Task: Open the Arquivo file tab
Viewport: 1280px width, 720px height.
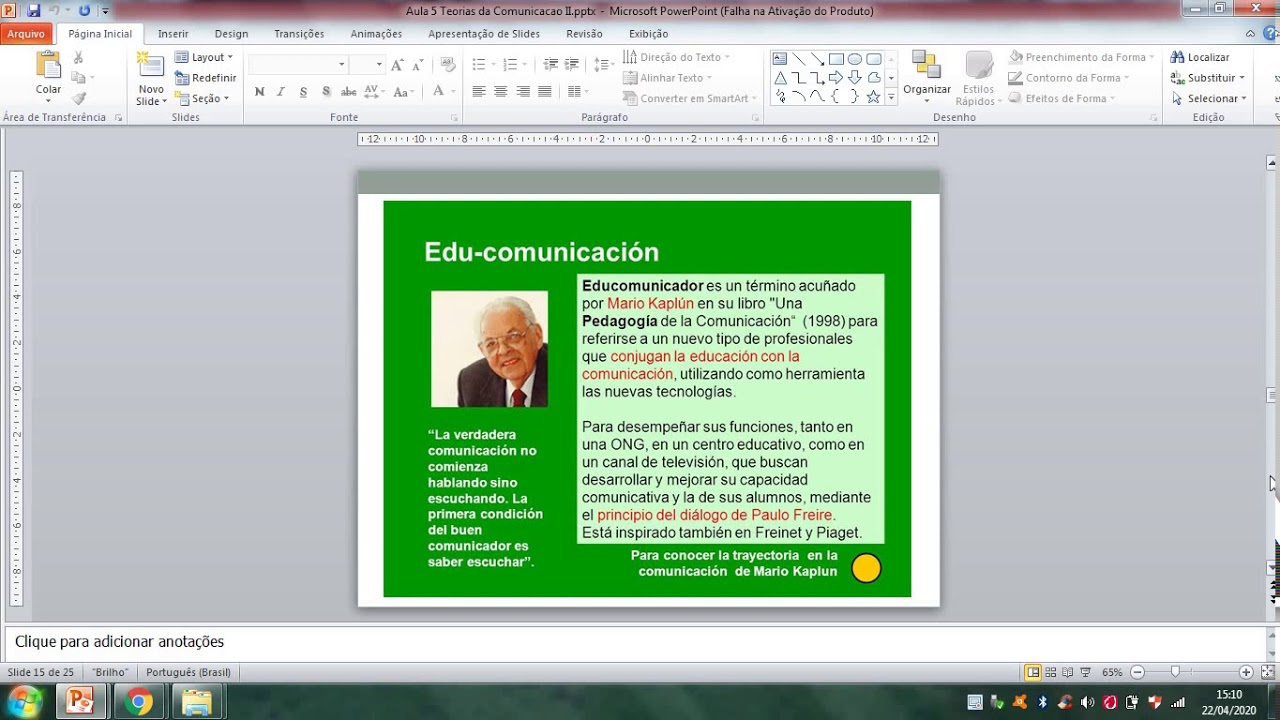Action: click(26, 34)
